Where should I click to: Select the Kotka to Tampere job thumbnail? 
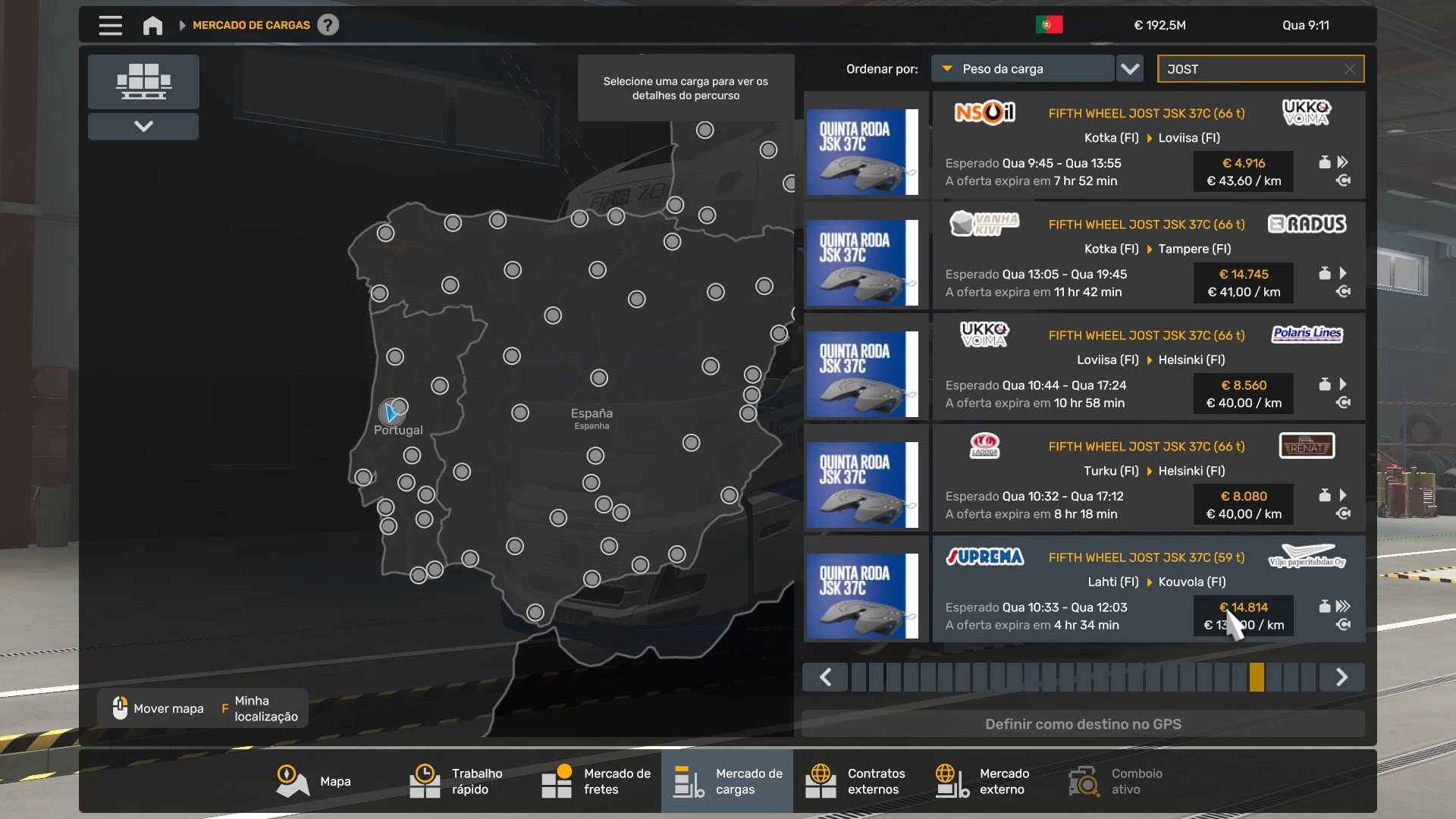pos(863,262)
